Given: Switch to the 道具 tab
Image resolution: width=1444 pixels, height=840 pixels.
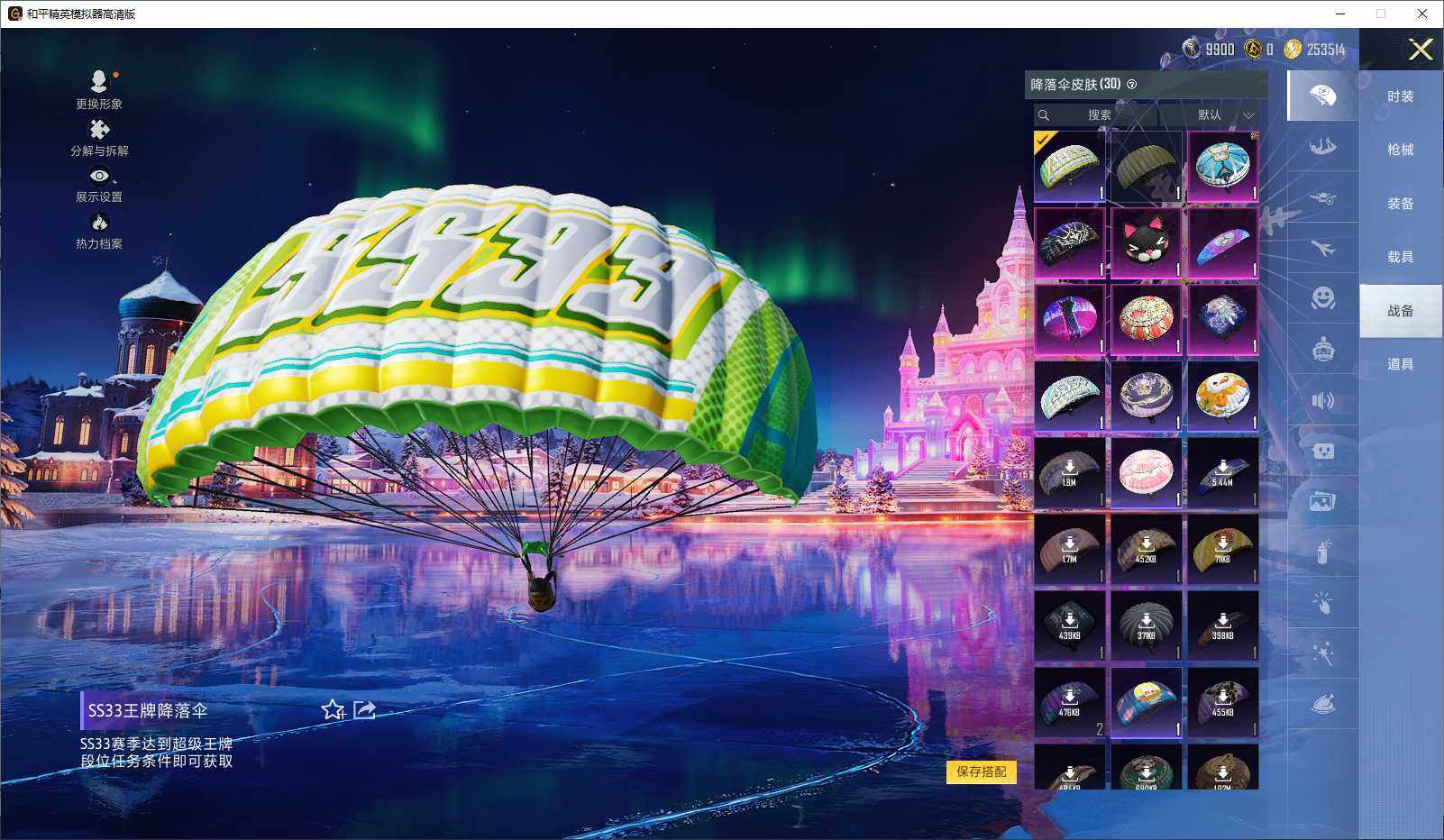Looking at the screenshot, I should 1401,364.
